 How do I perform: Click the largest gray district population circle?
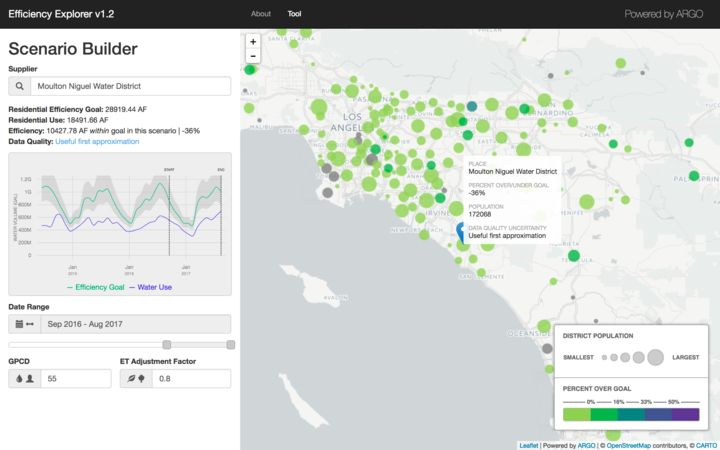[x=655, y=357]
